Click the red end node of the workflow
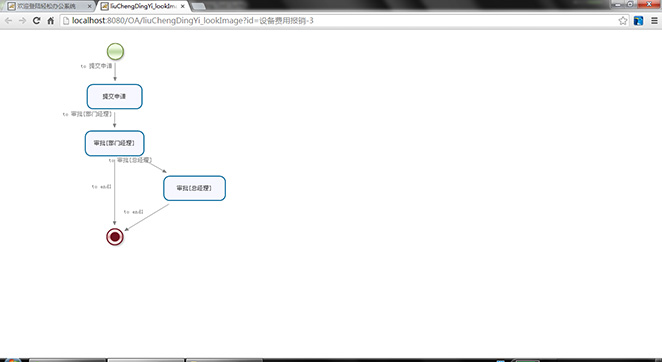Image resolution: width=662 pixels, height=362 pixels. tap(115, 237)
